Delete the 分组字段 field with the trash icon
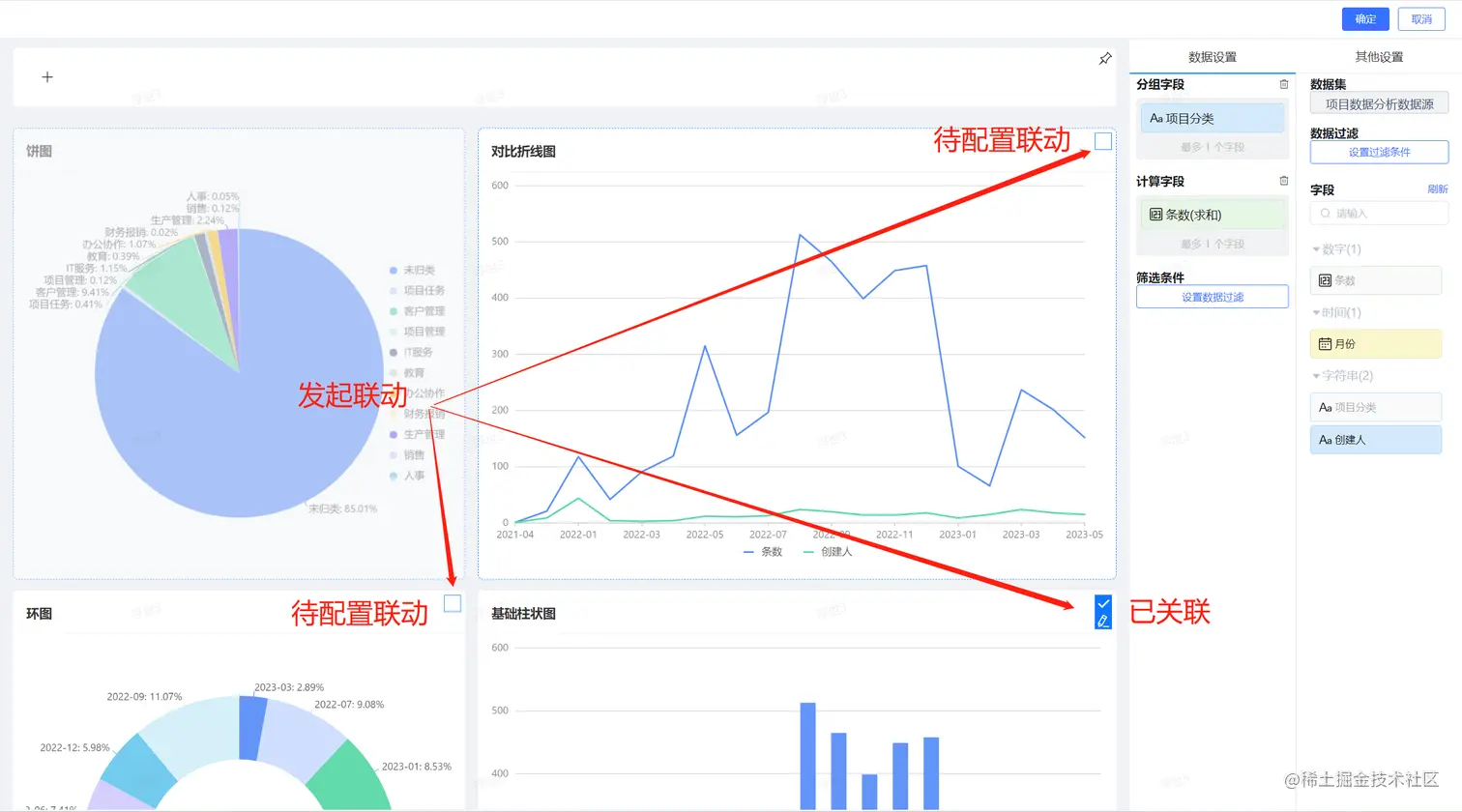The height and width of the screenshot is (812, 1462). click(x=1284, y=84)
